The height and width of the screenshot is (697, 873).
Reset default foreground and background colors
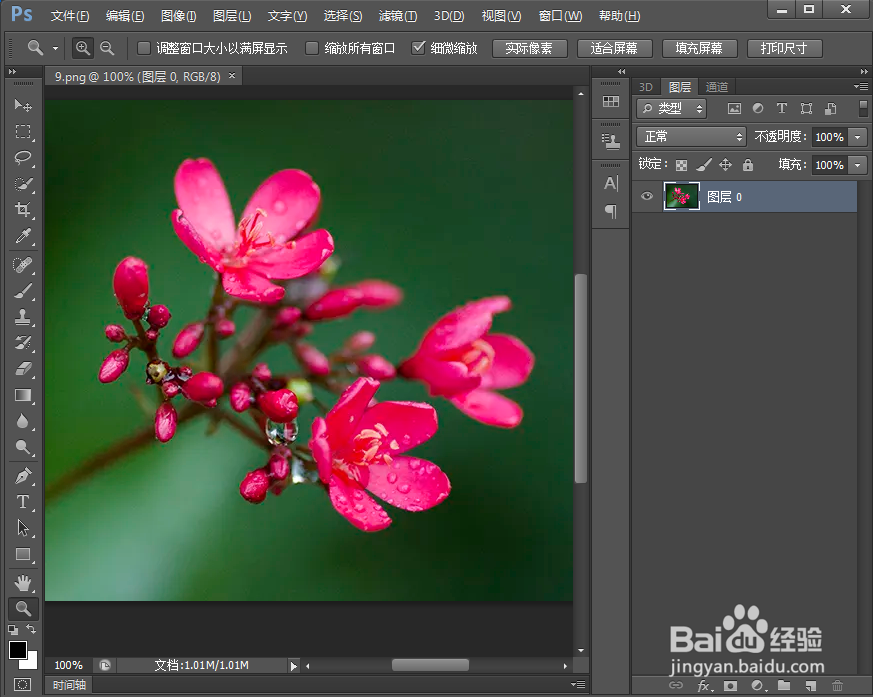tap(13, 630)
